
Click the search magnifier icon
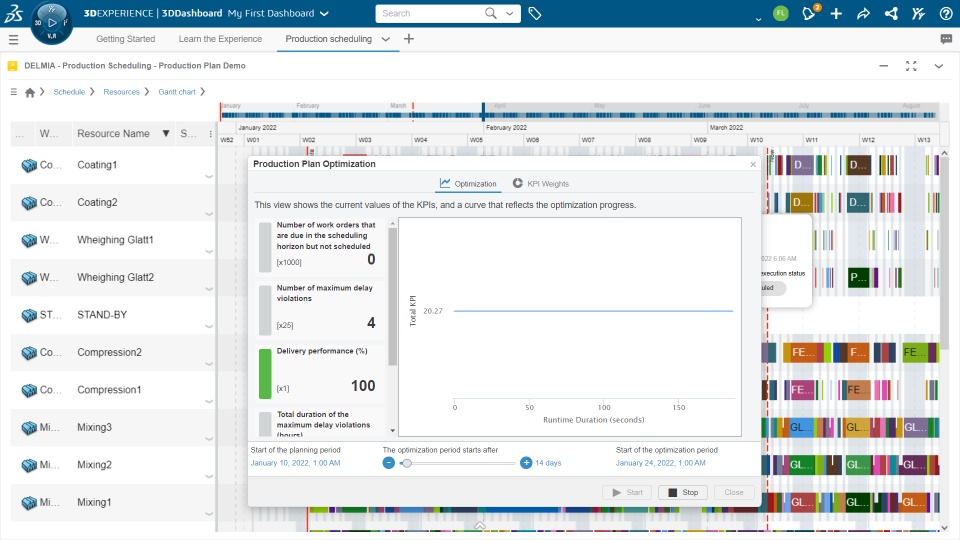[490, 13]
